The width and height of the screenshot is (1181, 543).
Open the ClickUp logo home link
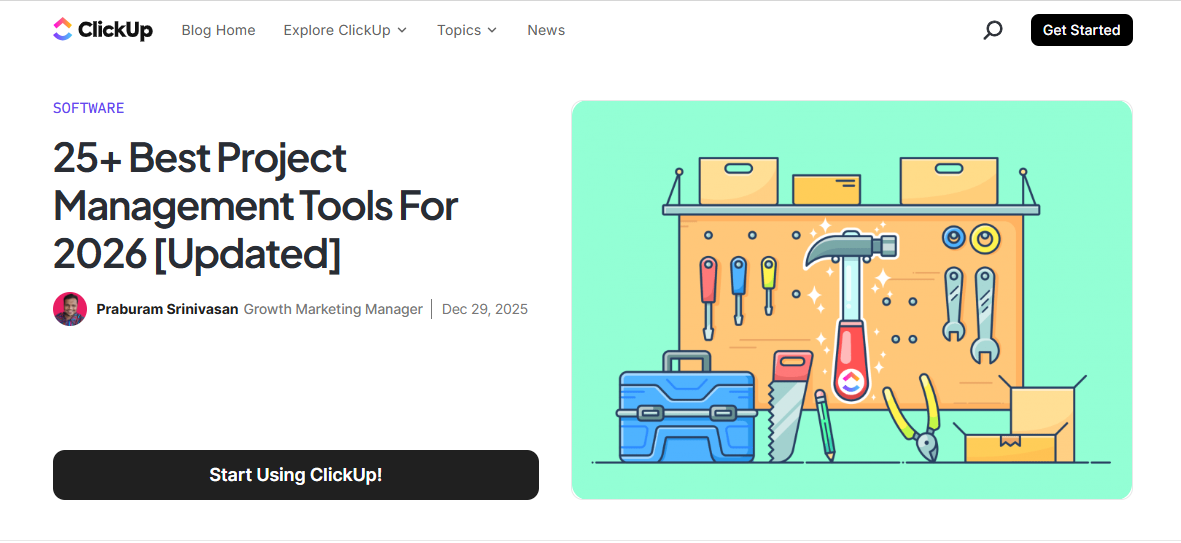tap(103, 30)
